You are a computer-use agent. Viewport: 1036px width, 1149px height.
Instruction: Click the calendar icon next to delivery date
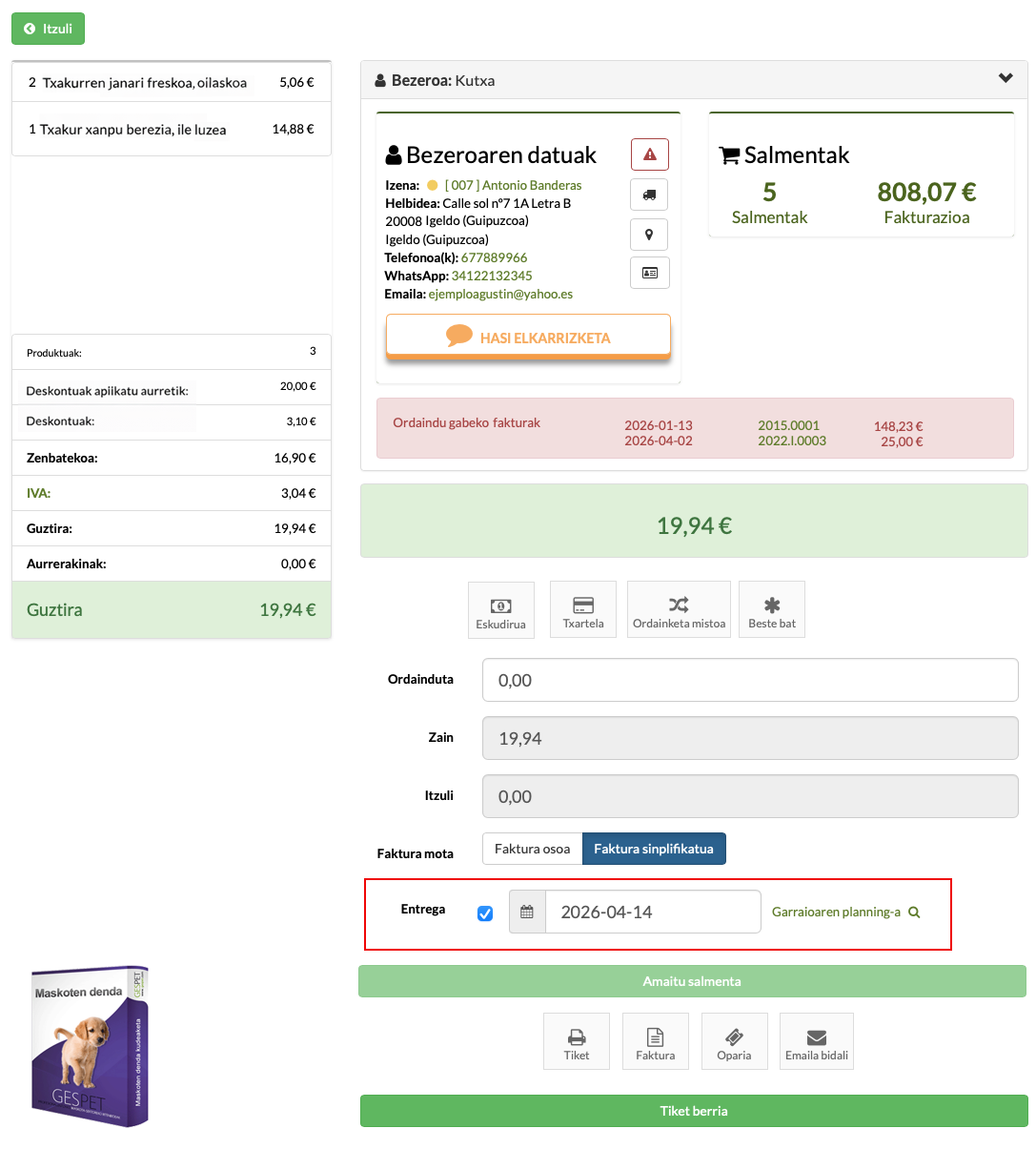[x=526, y=912]
